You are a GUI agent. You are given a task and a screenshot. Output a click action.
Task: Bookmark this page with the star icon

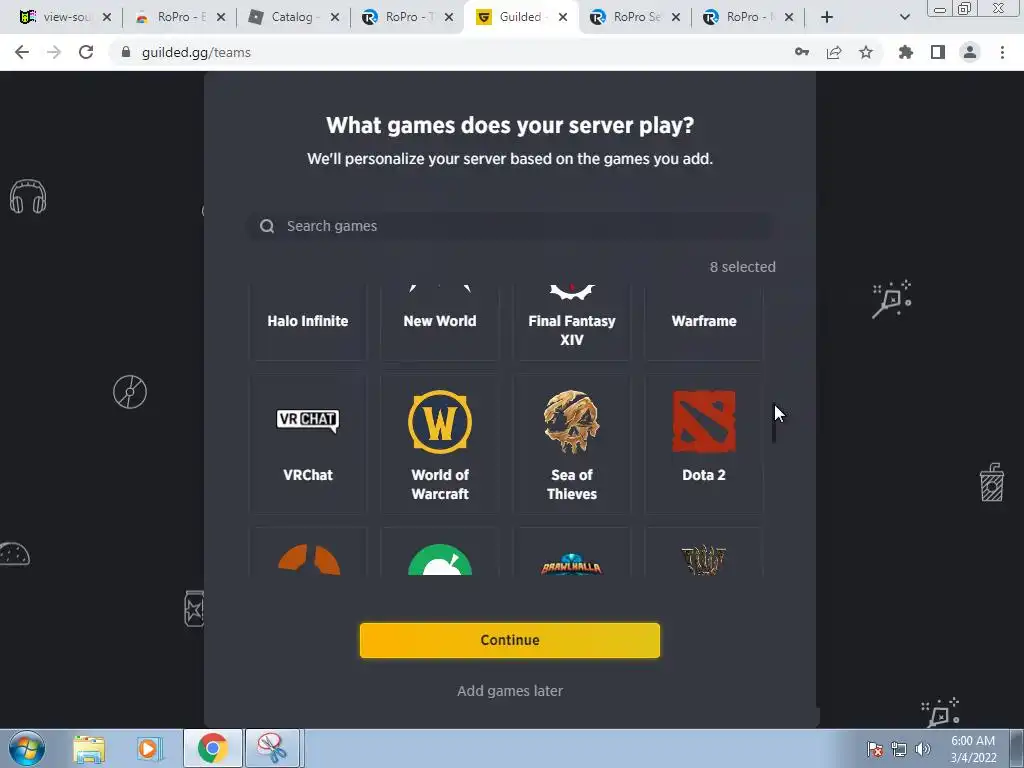click(866, 52)
